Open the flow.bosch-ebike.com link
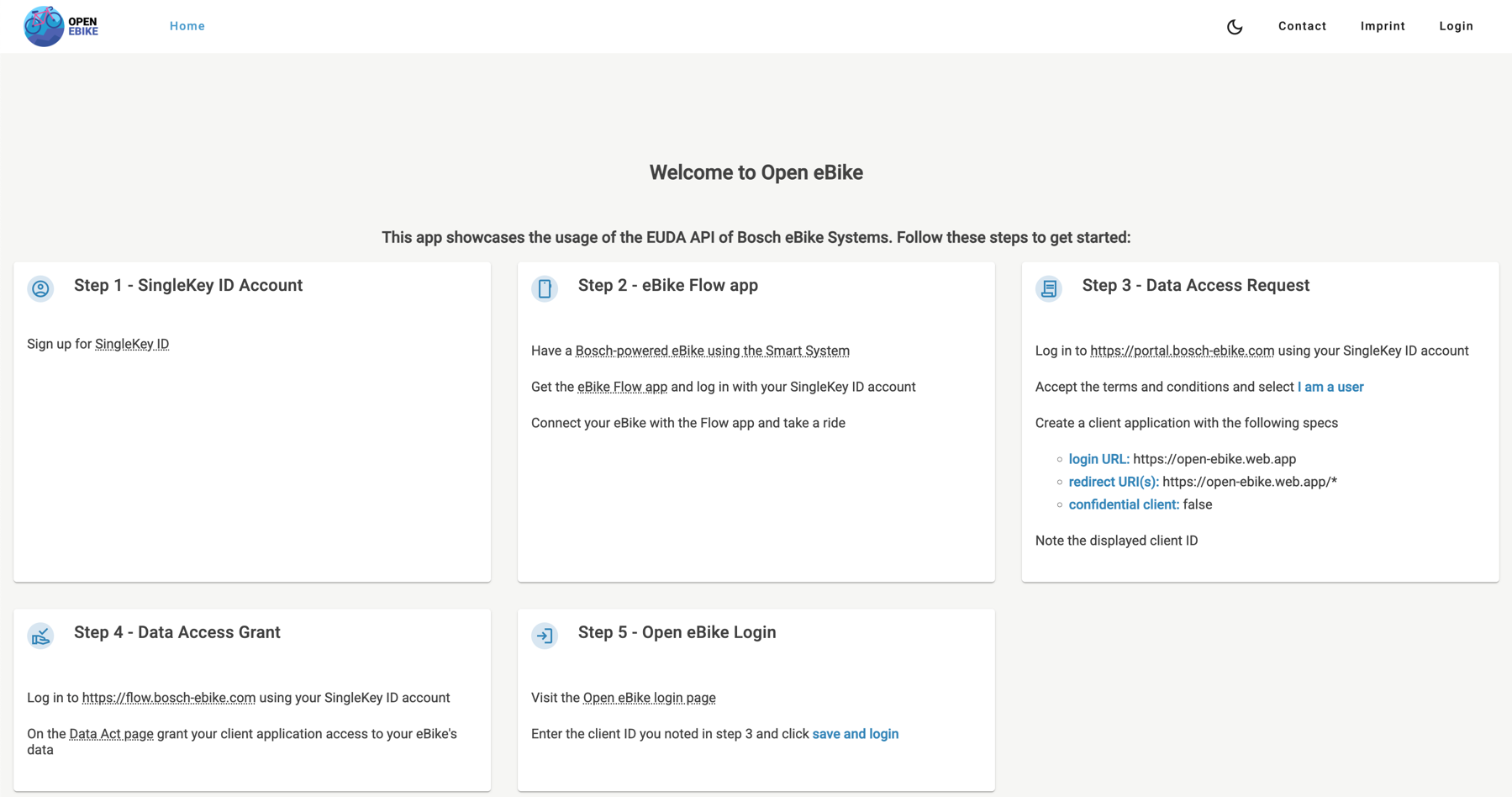Viewport: 1512px width, 797px height. 169,698
